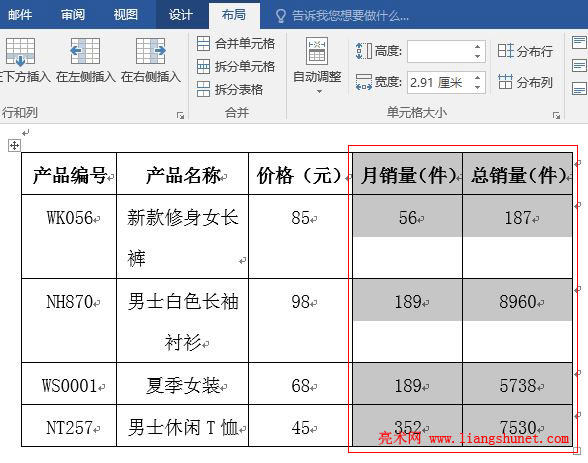588x463 pixels.
Task: Open the Cell Size dialog launcher
Action: pyautogui.click(x=556, y=115)
